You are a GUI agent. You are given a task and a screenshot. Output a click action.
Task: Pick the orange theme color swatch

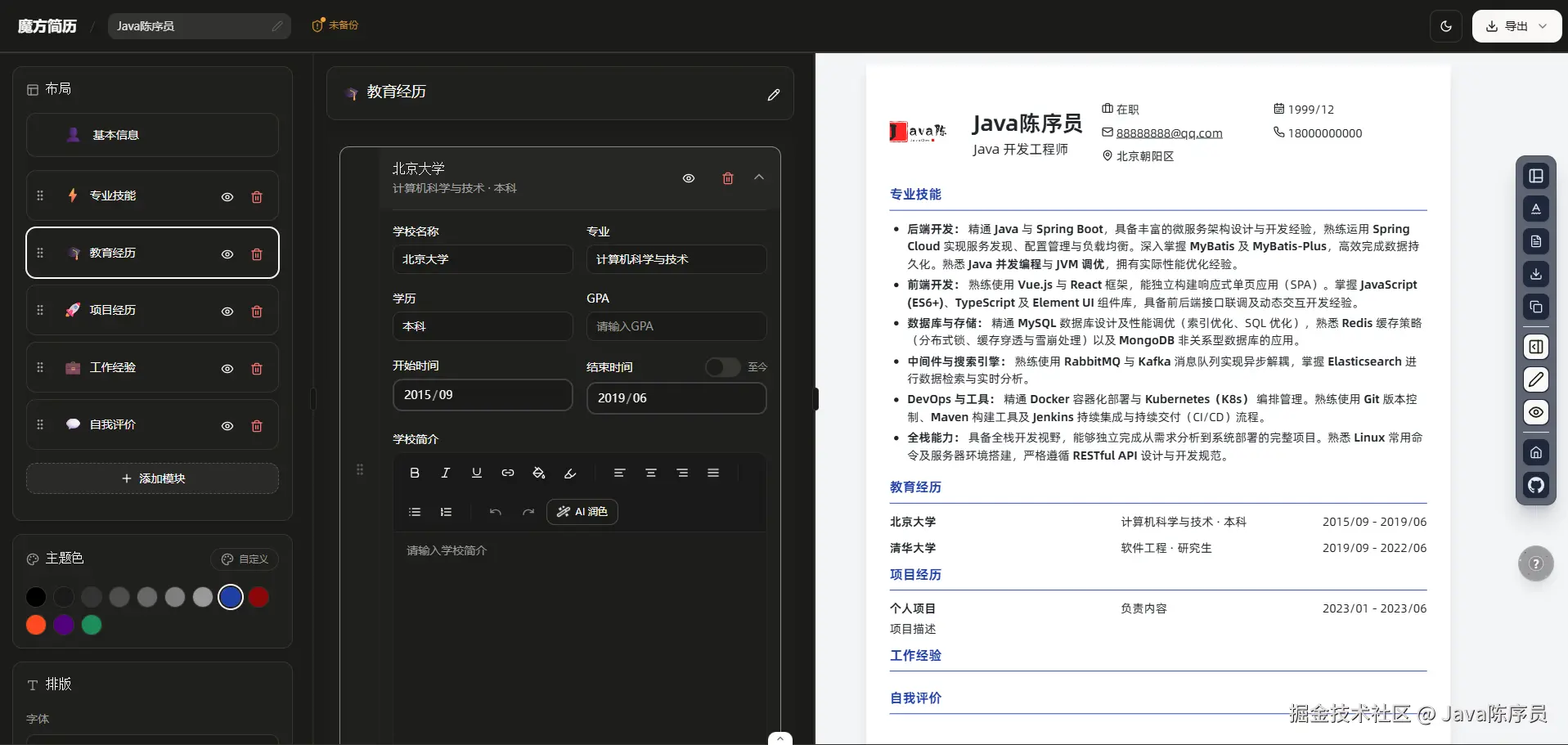36,625
